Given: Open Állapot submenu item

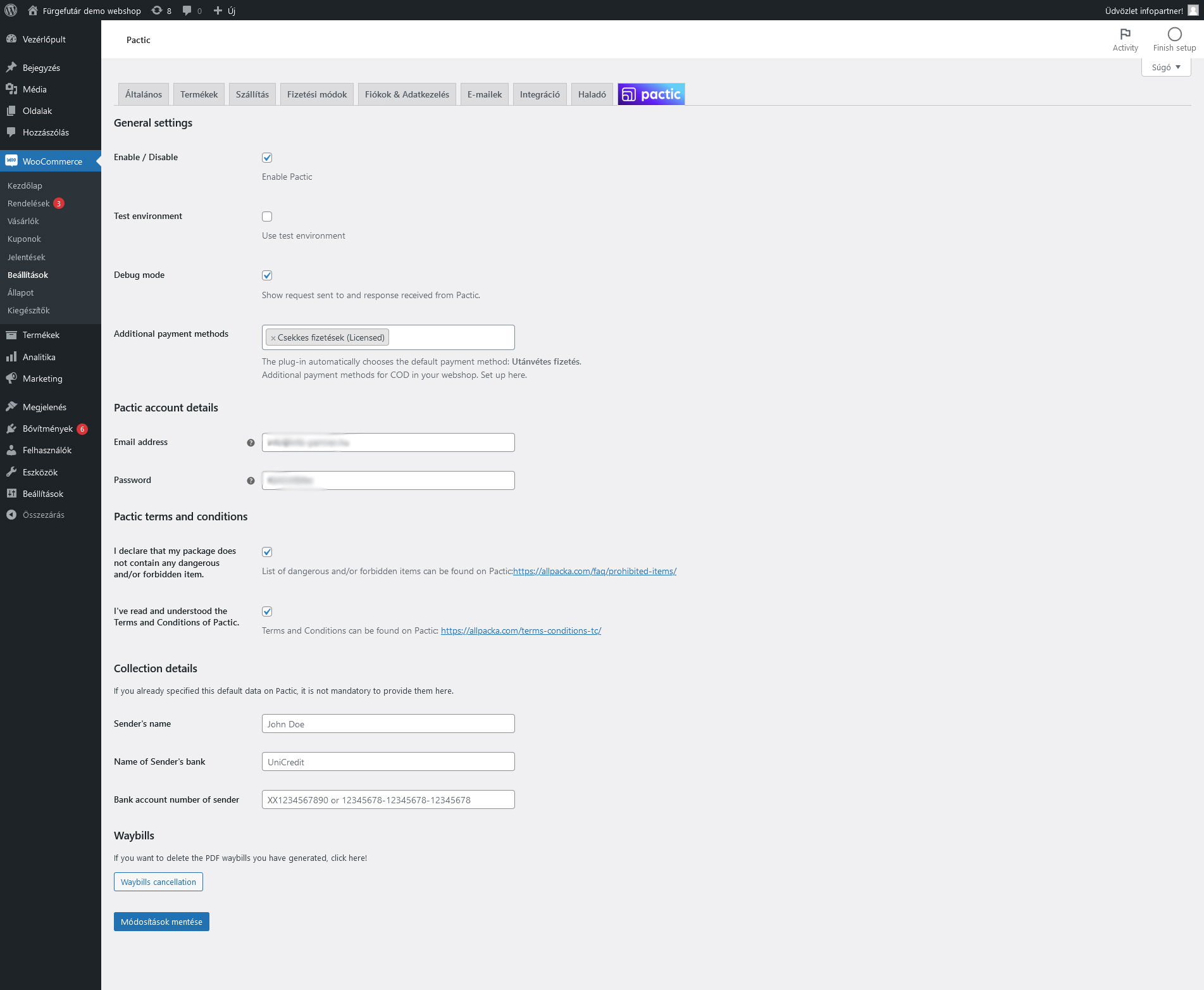Looking at the screenshot, I should [20, 292].
